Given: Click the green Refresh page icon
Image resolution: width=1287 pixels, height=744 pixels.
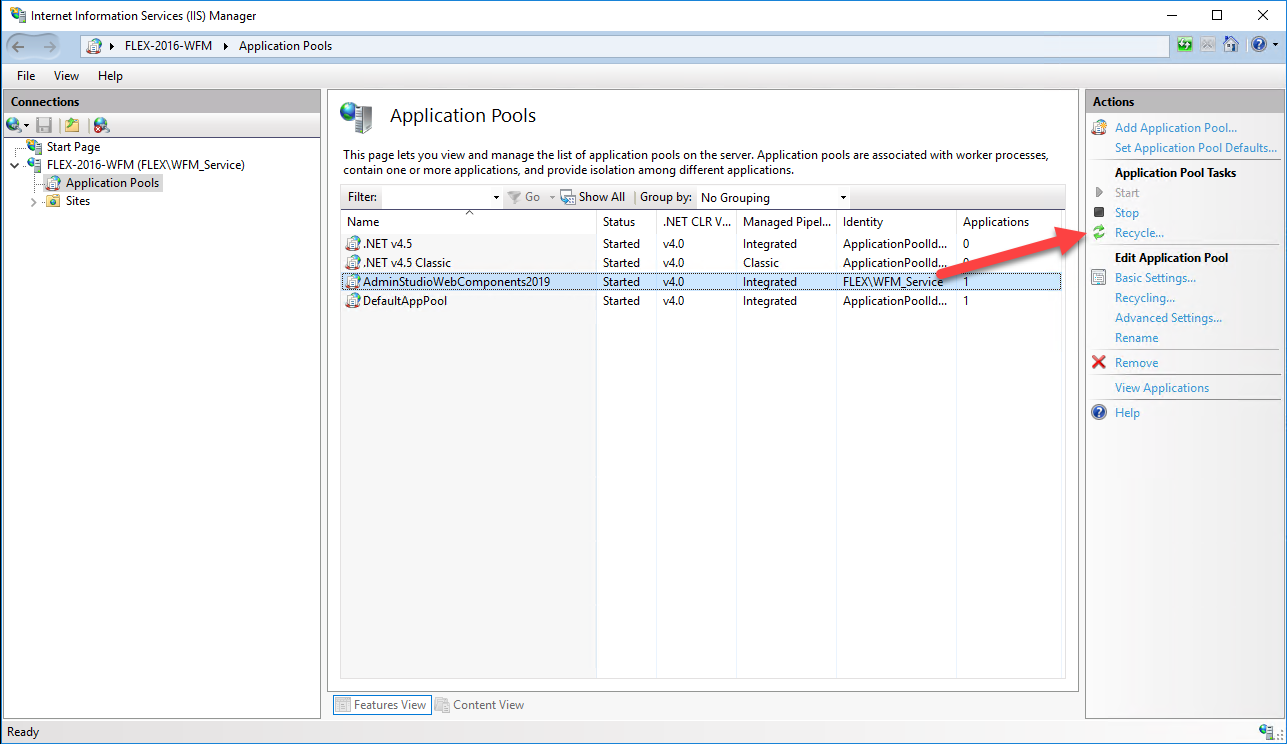Looking at the screenshot, I should tap(1185, 45).
